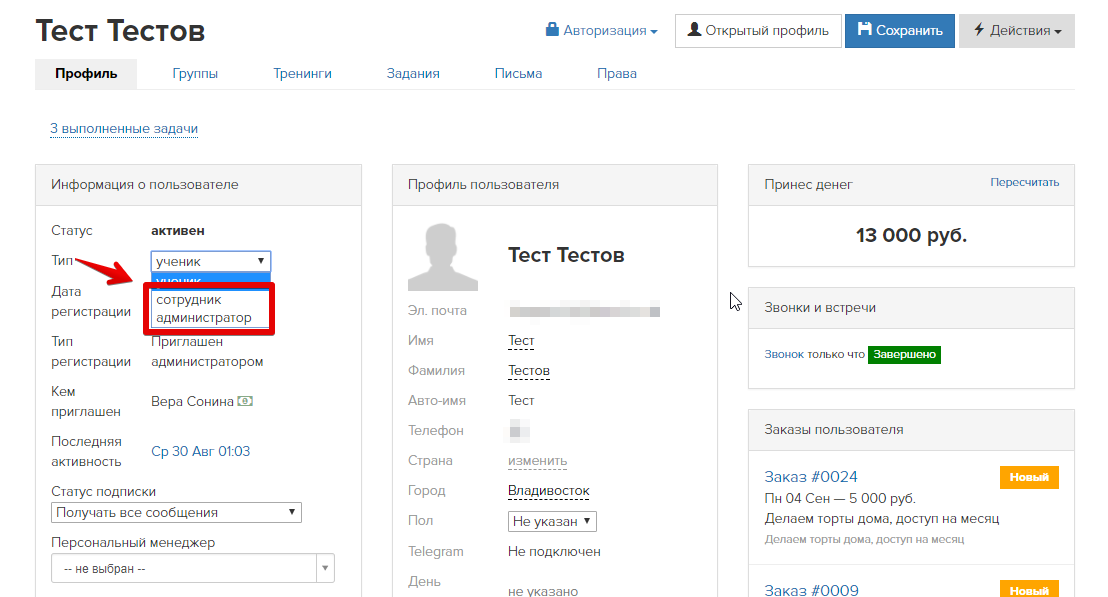Image resolution: width=1108 pixels, height=597 pixels.
Task: Switch to the Группы tab
Action: pyautogui.click(x=195, y=73)
